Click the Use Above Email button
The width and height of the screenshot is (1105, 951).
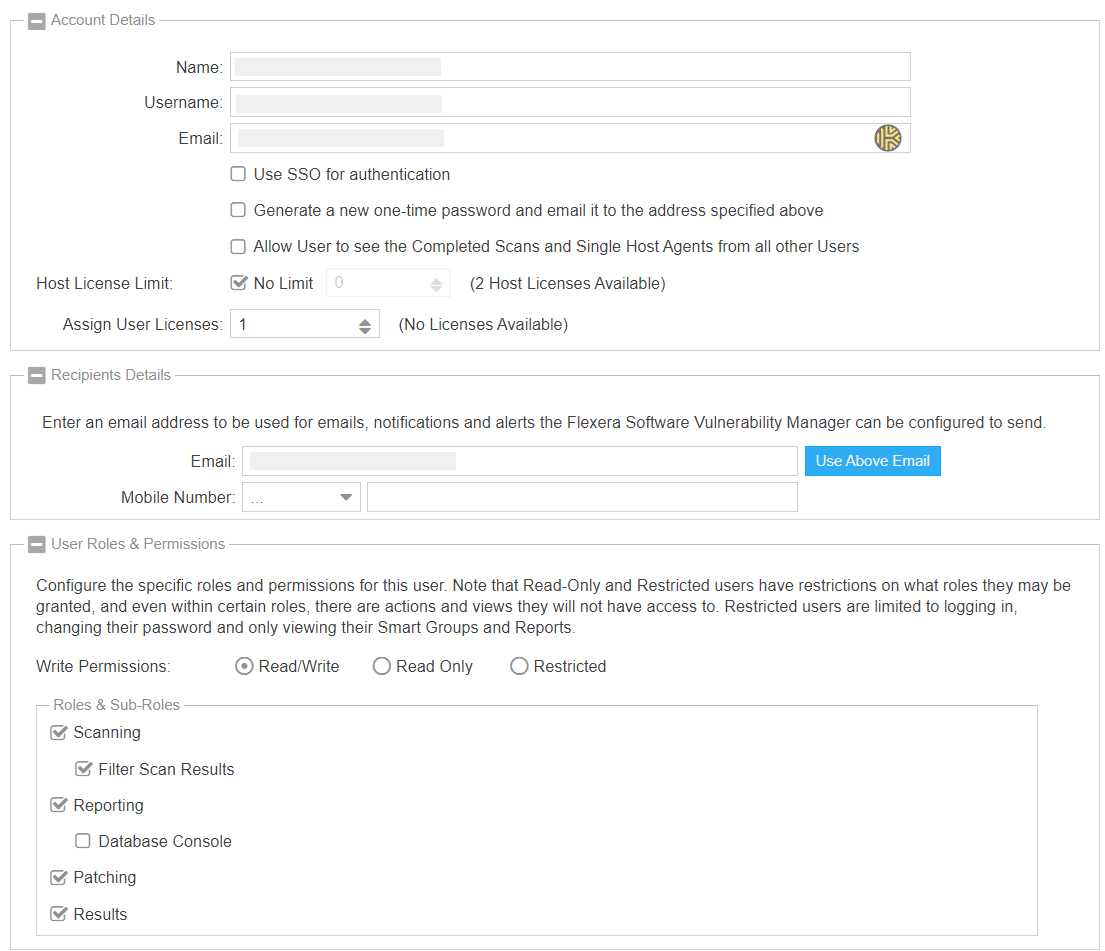coord(872,461)
